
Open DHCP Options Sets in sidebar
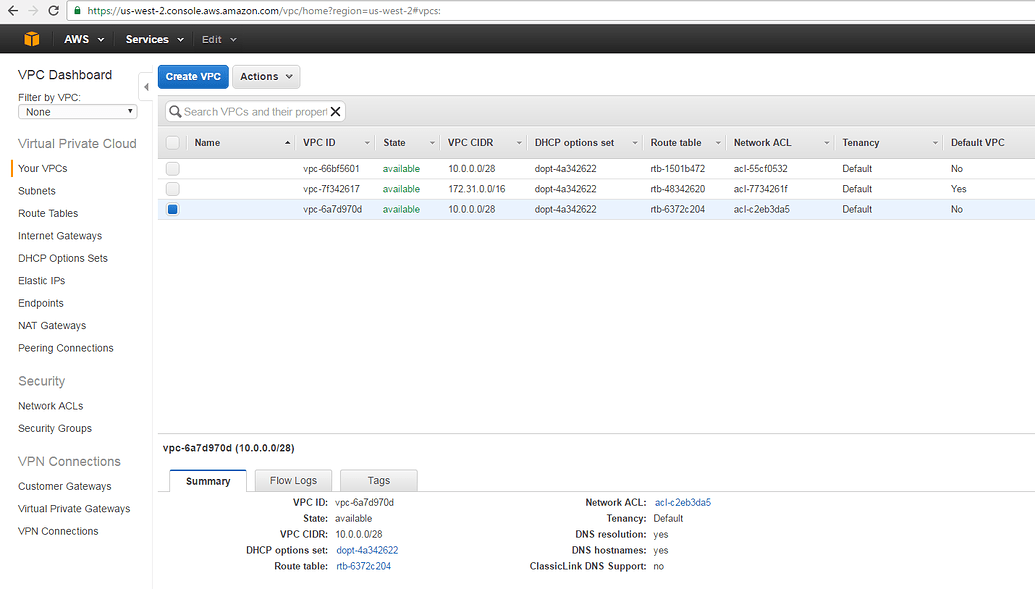click(63, 258)
